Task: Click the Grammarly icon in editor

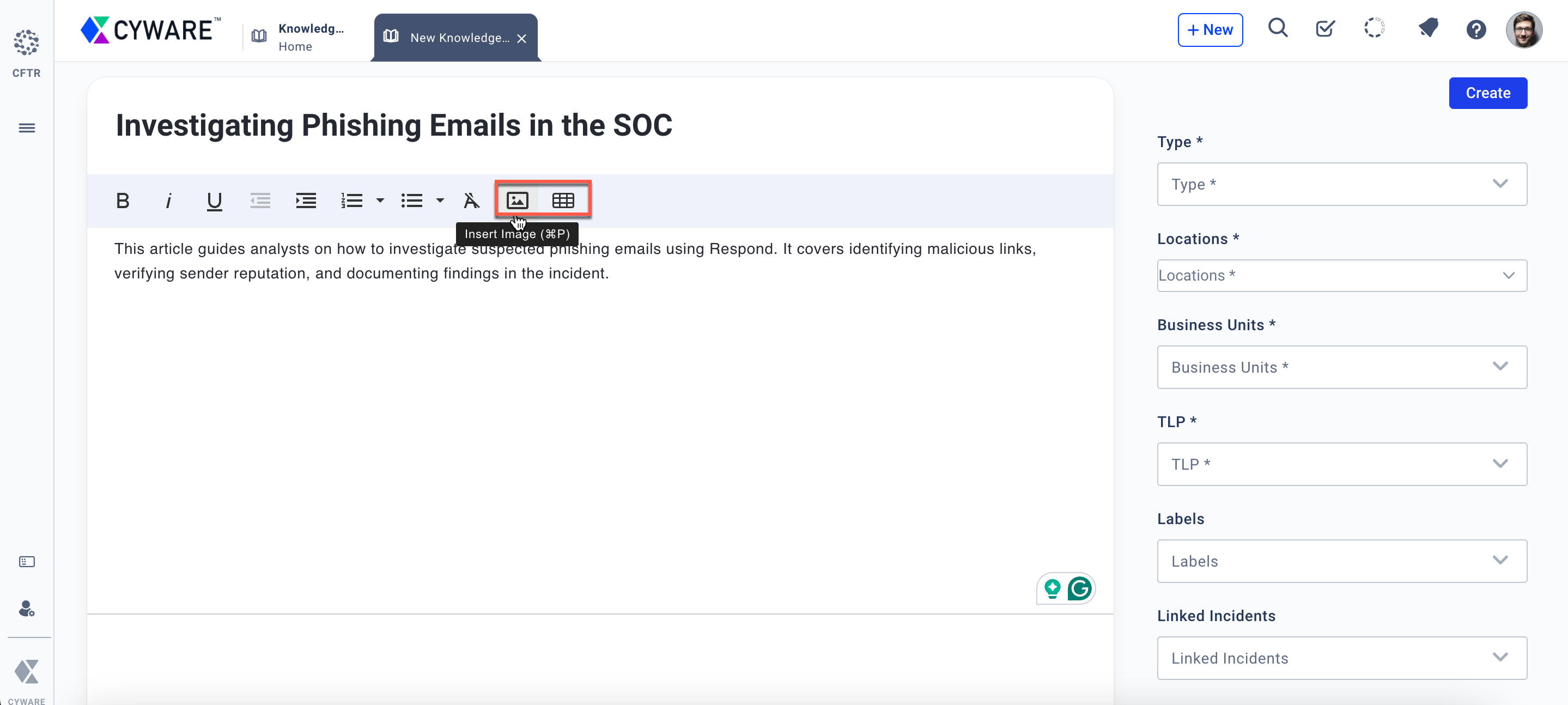Action: [1079, 589]
